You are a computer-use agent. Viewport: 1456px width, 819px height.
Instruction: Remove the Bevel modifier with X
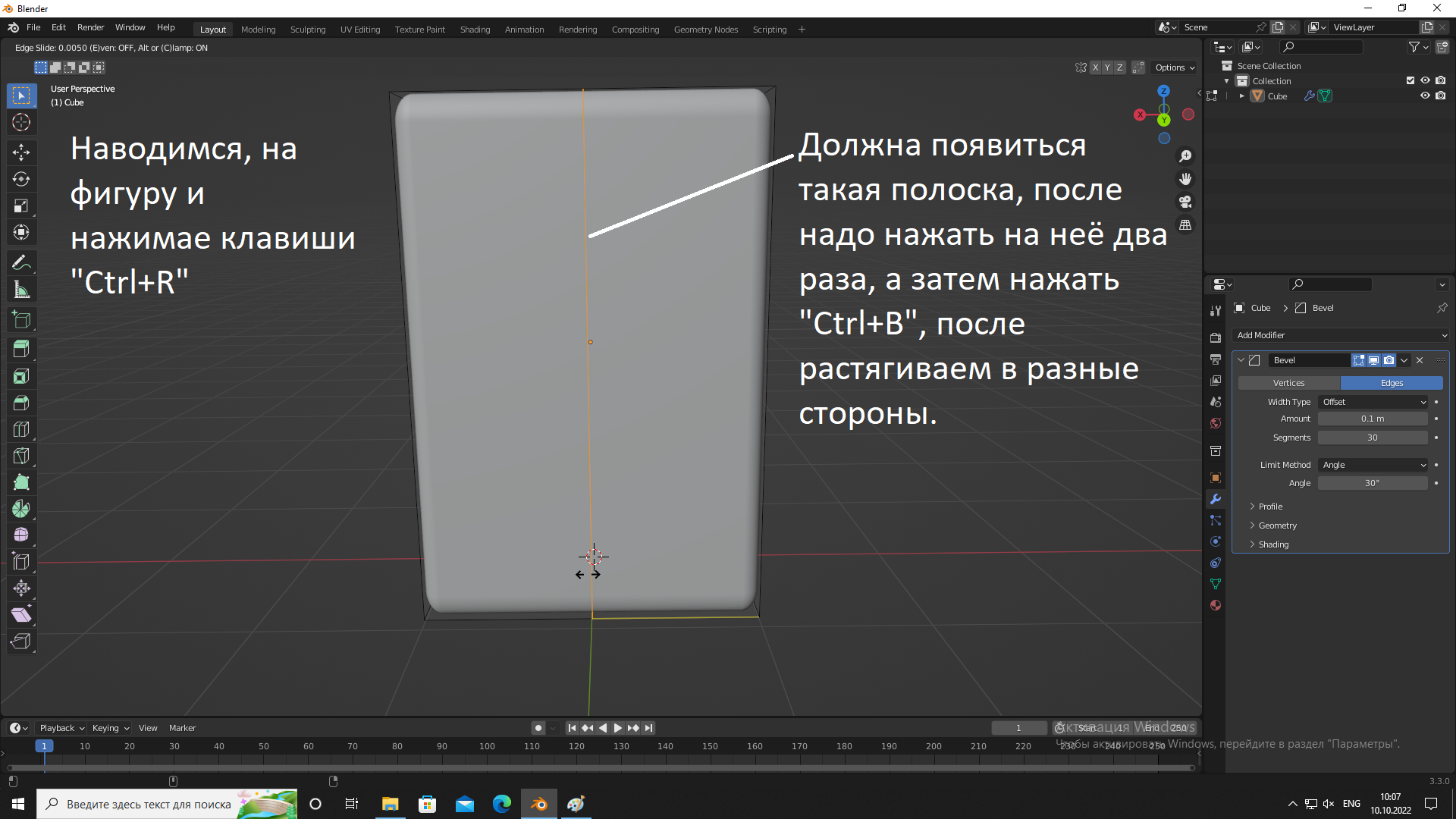pyautogui.click(x=1420, y=360)
